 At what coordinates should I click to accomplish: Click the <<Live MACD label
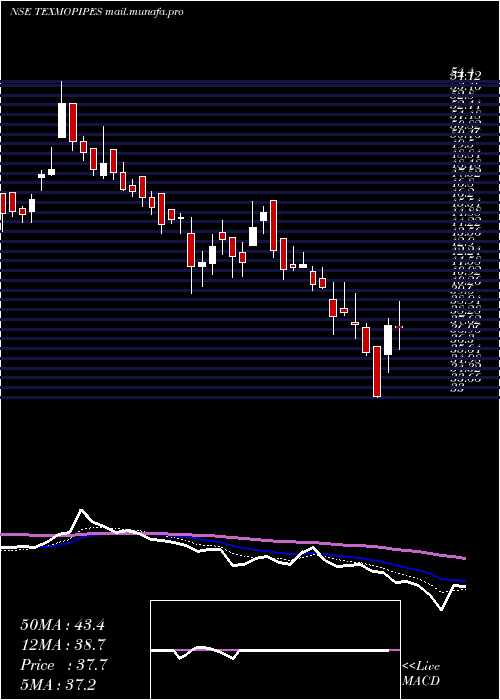coord(421,674)
